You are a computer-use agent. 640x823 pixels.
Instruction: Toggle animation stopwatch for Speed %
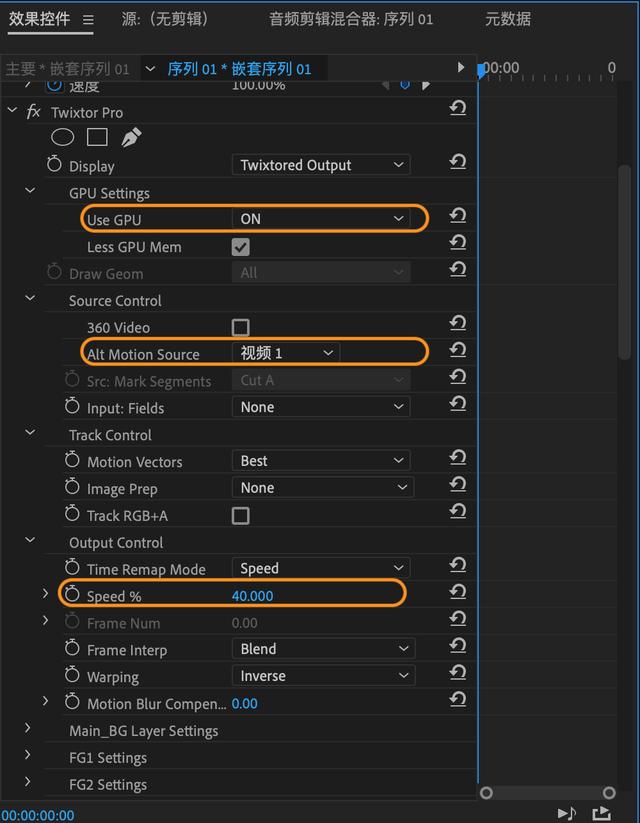click(x=72, y=594)
